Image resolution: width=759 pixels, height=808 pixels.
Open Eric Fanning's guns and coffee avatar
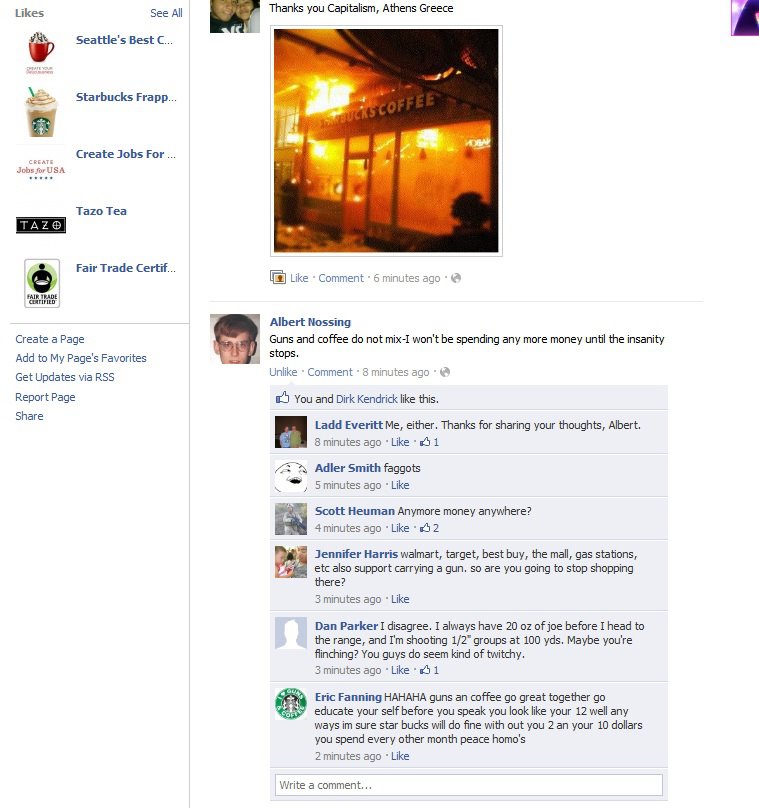pyautogui.click(x=291, y=703)
